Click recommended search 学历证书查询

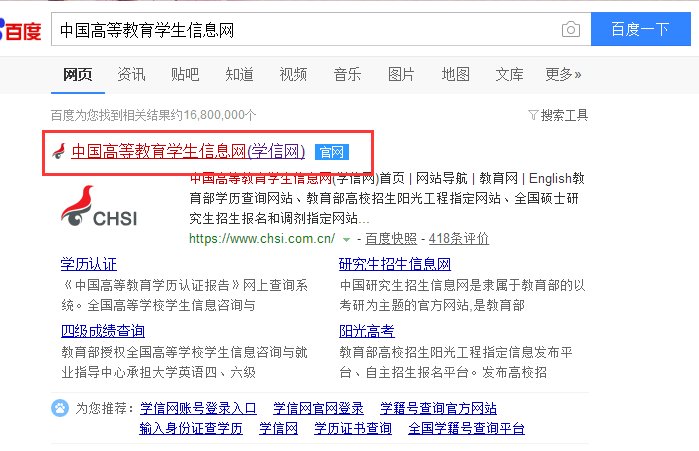353,428
